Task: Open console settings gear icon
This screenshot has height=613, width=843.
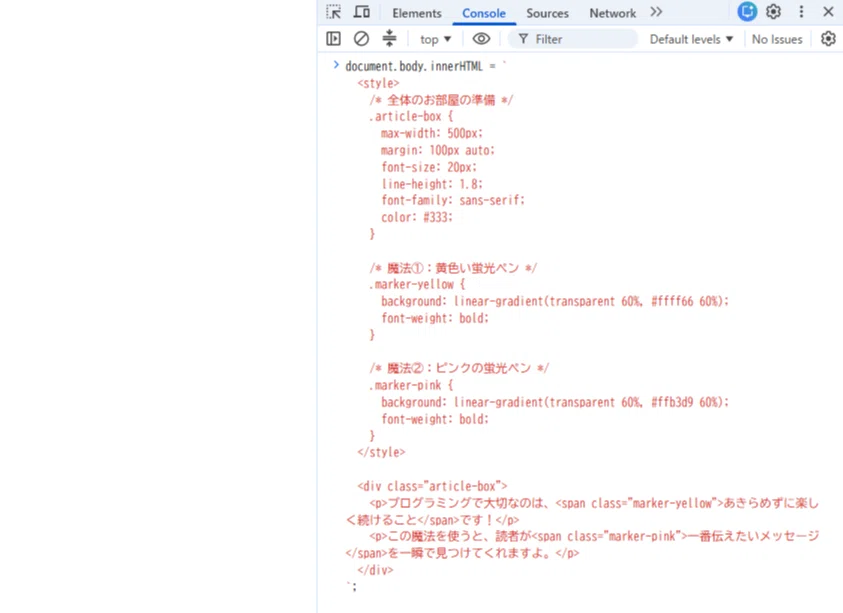Action: (x=828, y=39)
